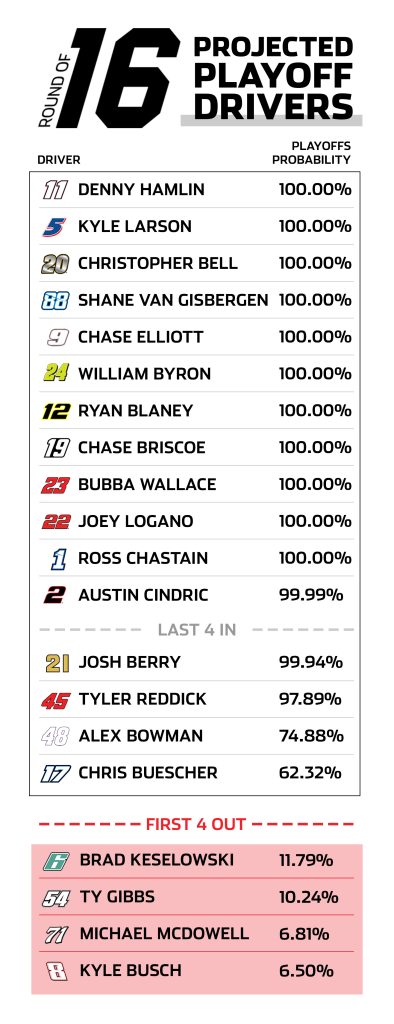Select the number 20 Christopher Bell logo
Viewport: 394px width, 1024px height.
point(55,264)
